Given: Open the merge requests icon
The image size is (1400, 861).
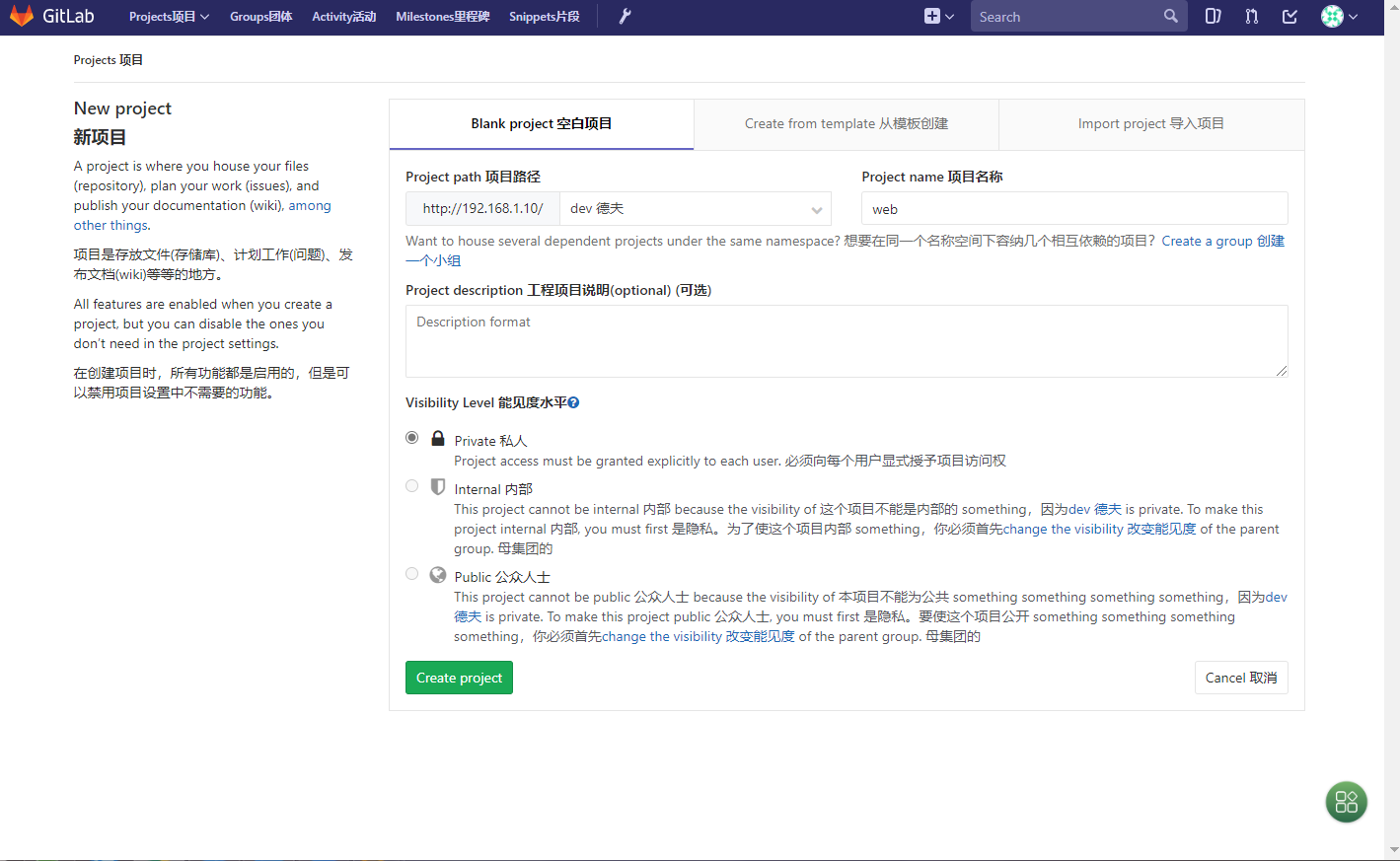Looking at the screenshot, I should (1251, 16).
